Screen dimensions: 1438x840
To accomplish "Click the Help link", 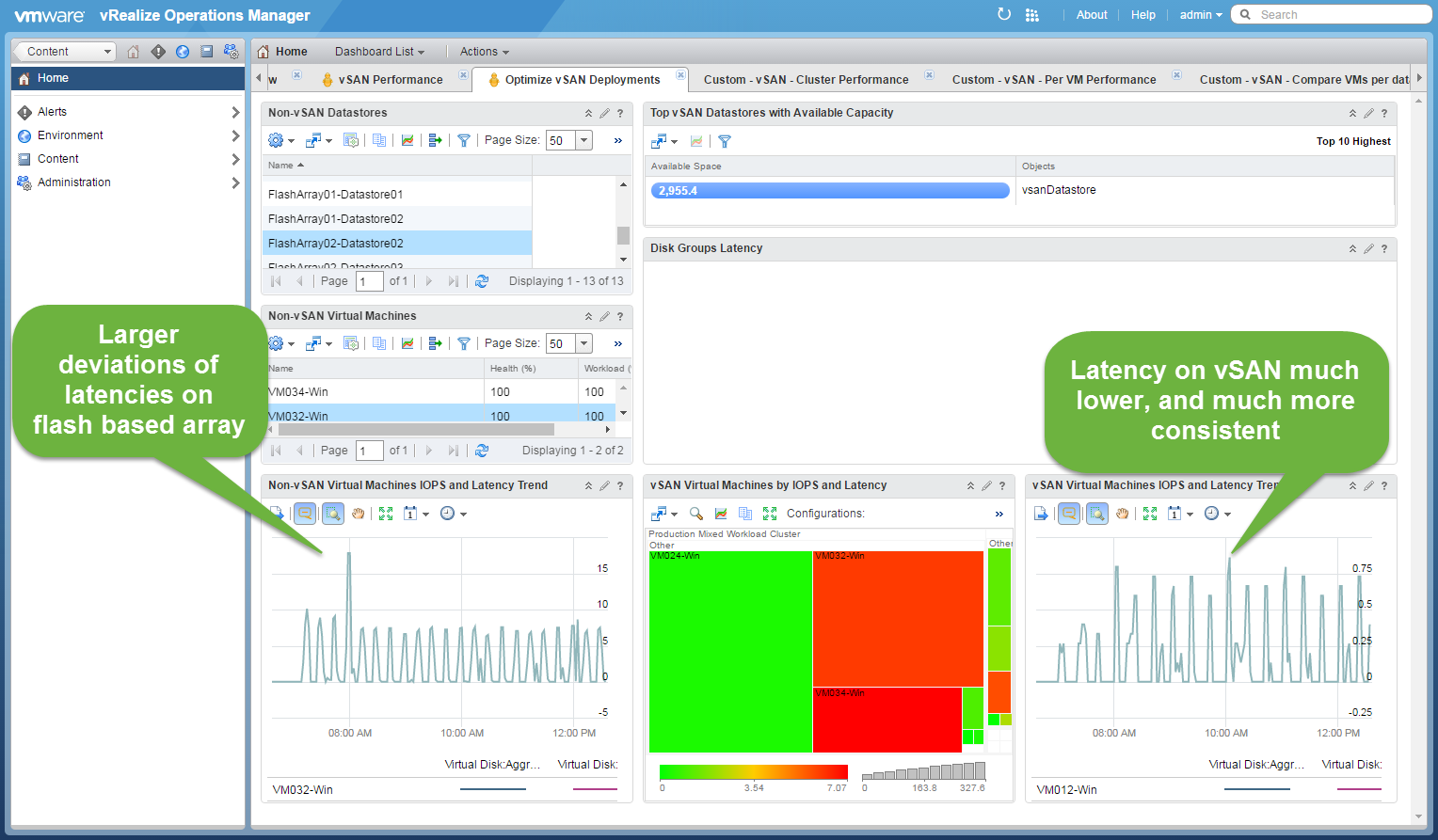I will [1143, 15].
